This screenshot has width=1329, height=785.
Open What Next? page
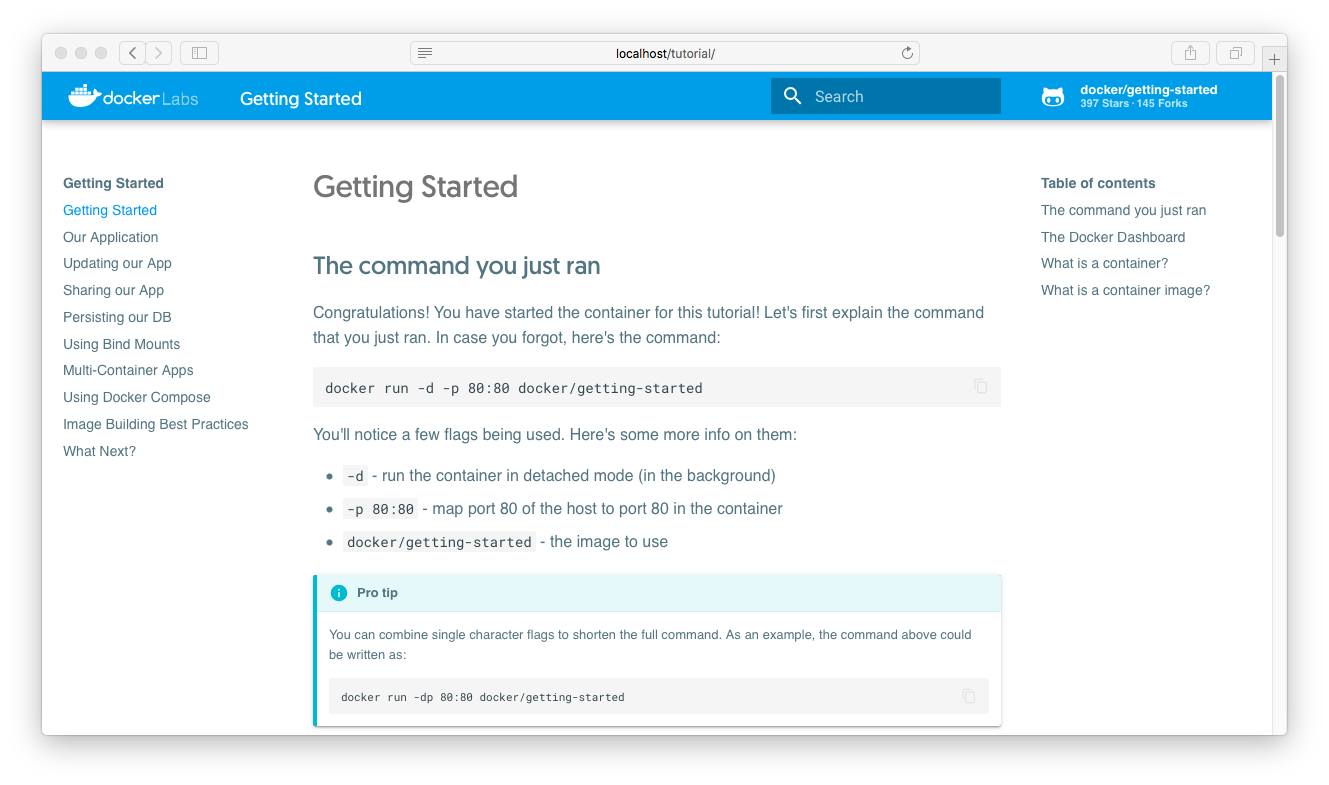pyautogui.click(x=99, y=451)
